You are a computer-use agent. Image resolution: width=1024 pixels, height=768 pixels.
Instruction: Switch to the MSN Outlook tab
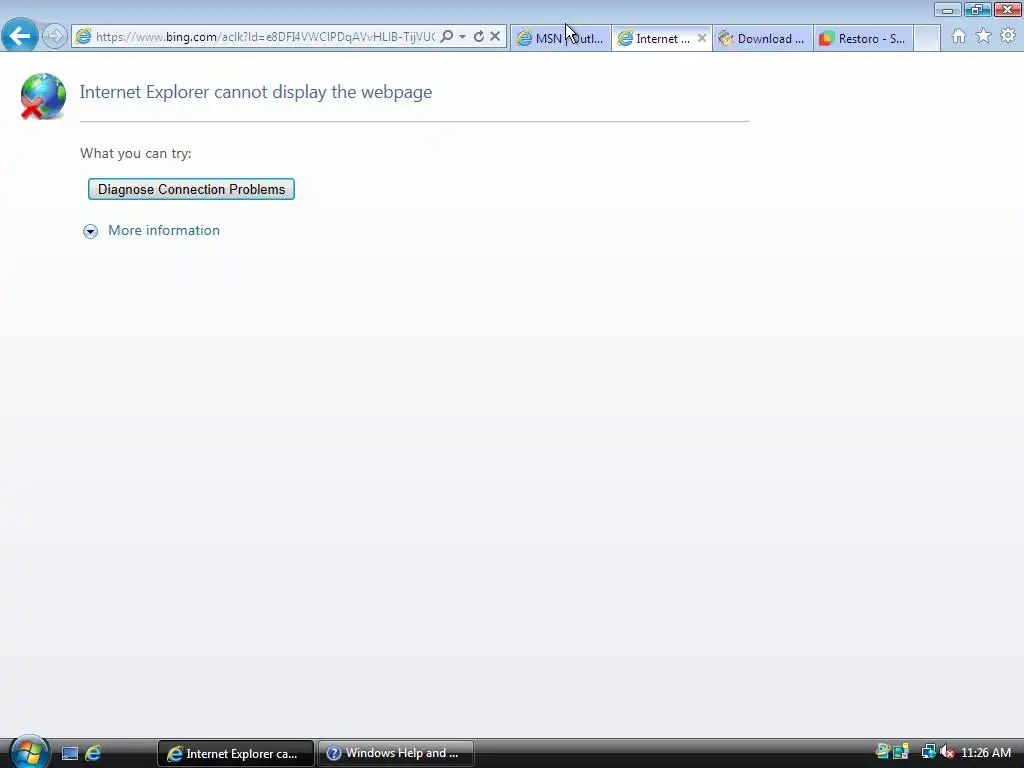[x=560, y=39]
